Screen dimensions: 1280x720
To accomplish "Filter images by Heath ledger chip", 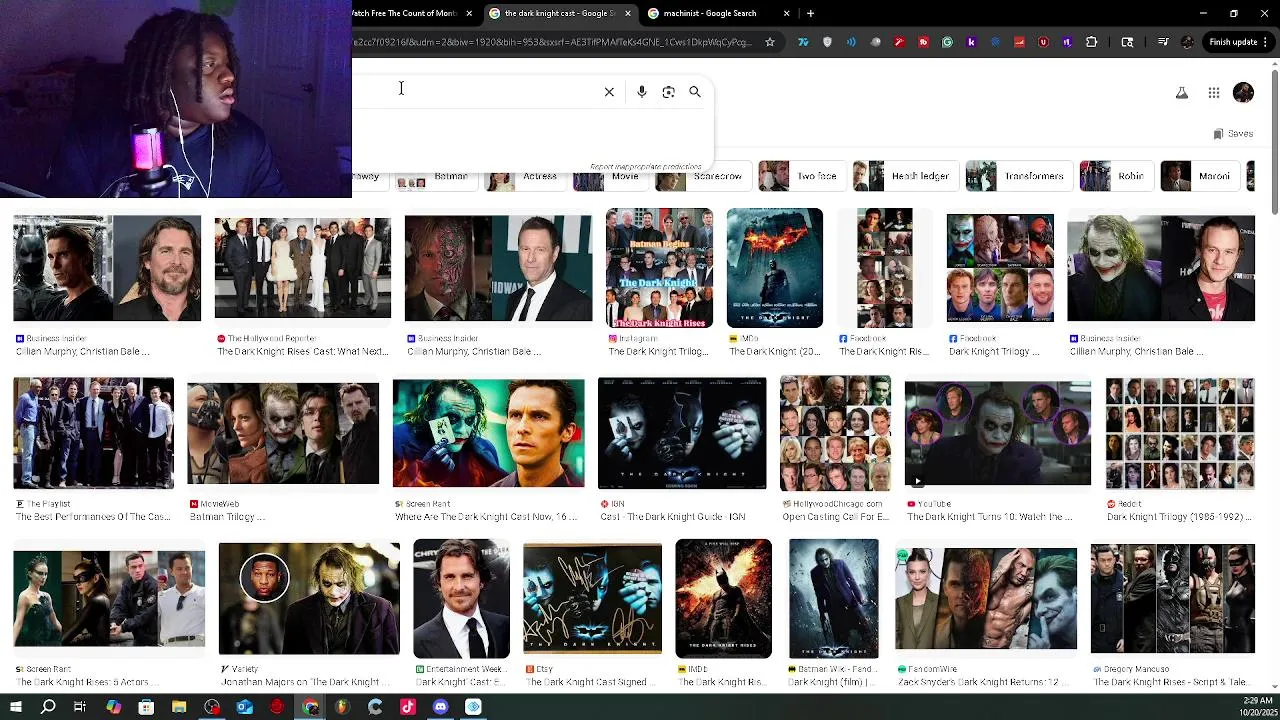I will (905, 176).
